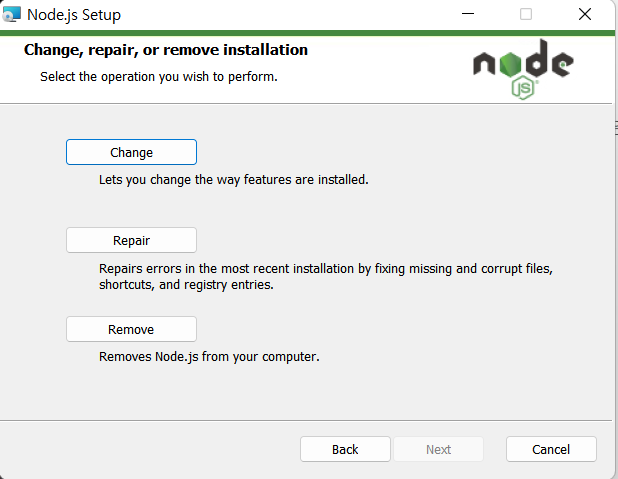Close the Node.js Setup window

(x=585, y=14)
